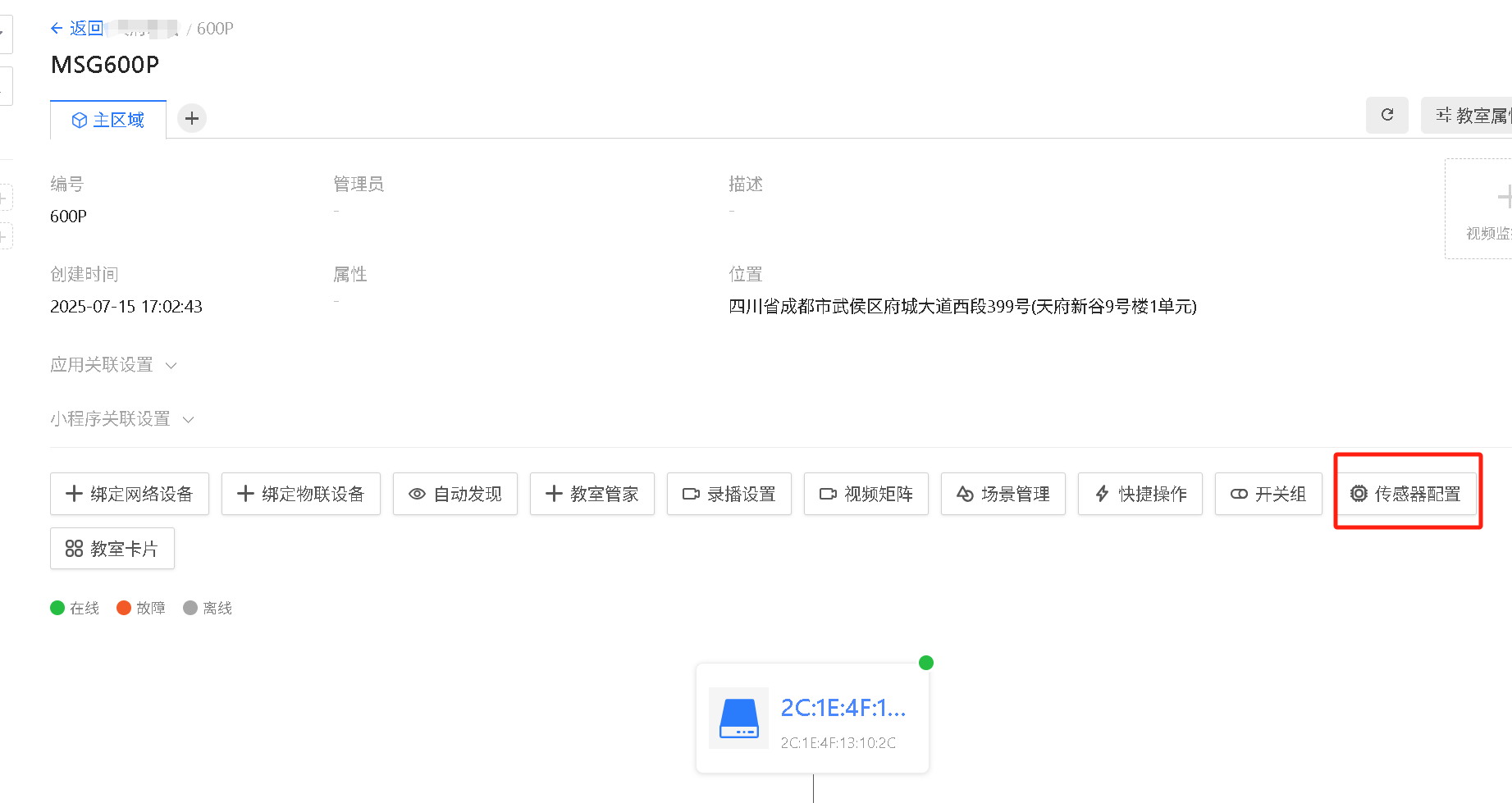Screen dimensions: 1512x803
Task: Open 视频矩阵 settings
Action: click(x=866, y=494)
